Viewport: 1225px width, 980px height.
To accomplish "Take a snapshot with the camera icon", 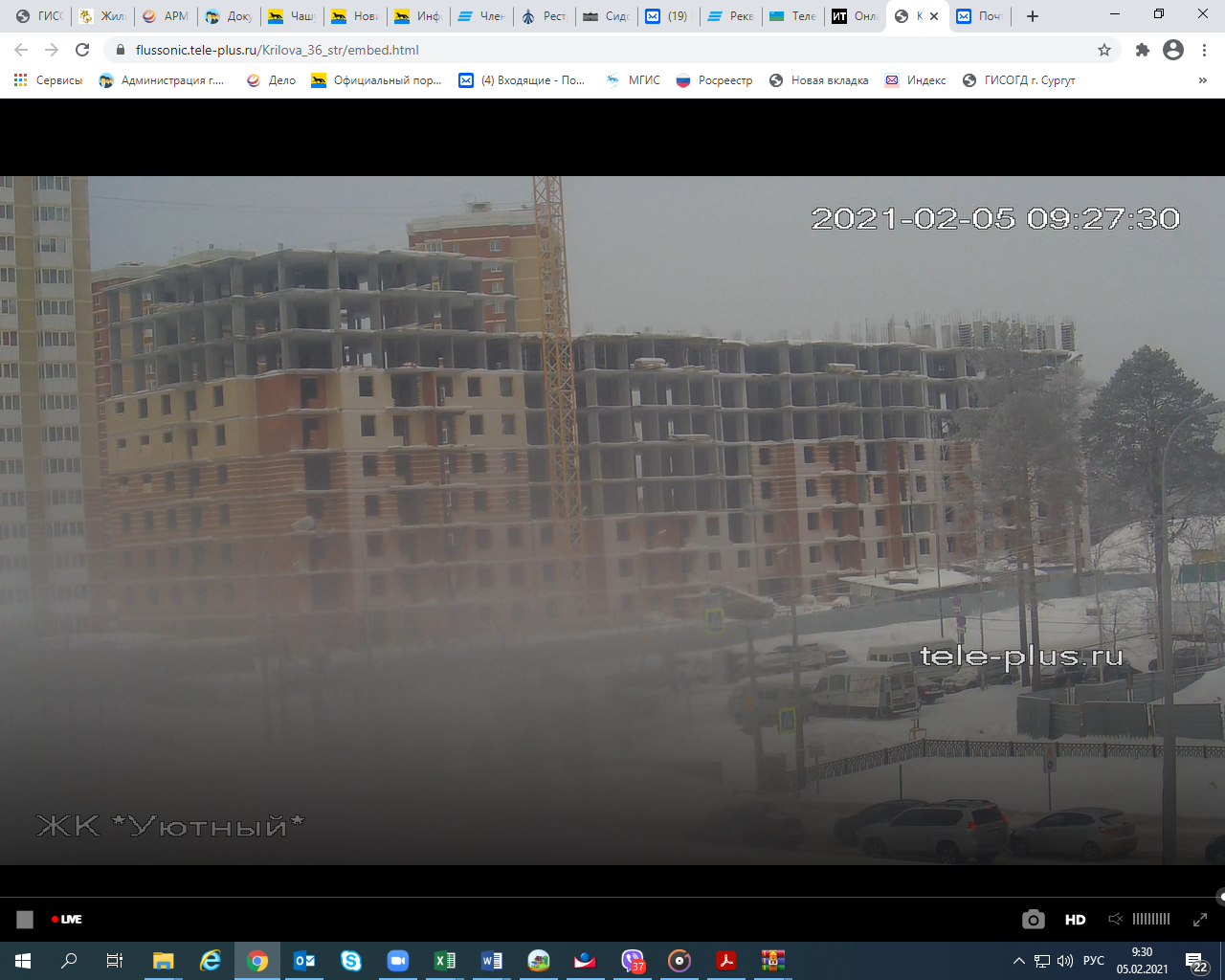I will tap(1033, 920).
